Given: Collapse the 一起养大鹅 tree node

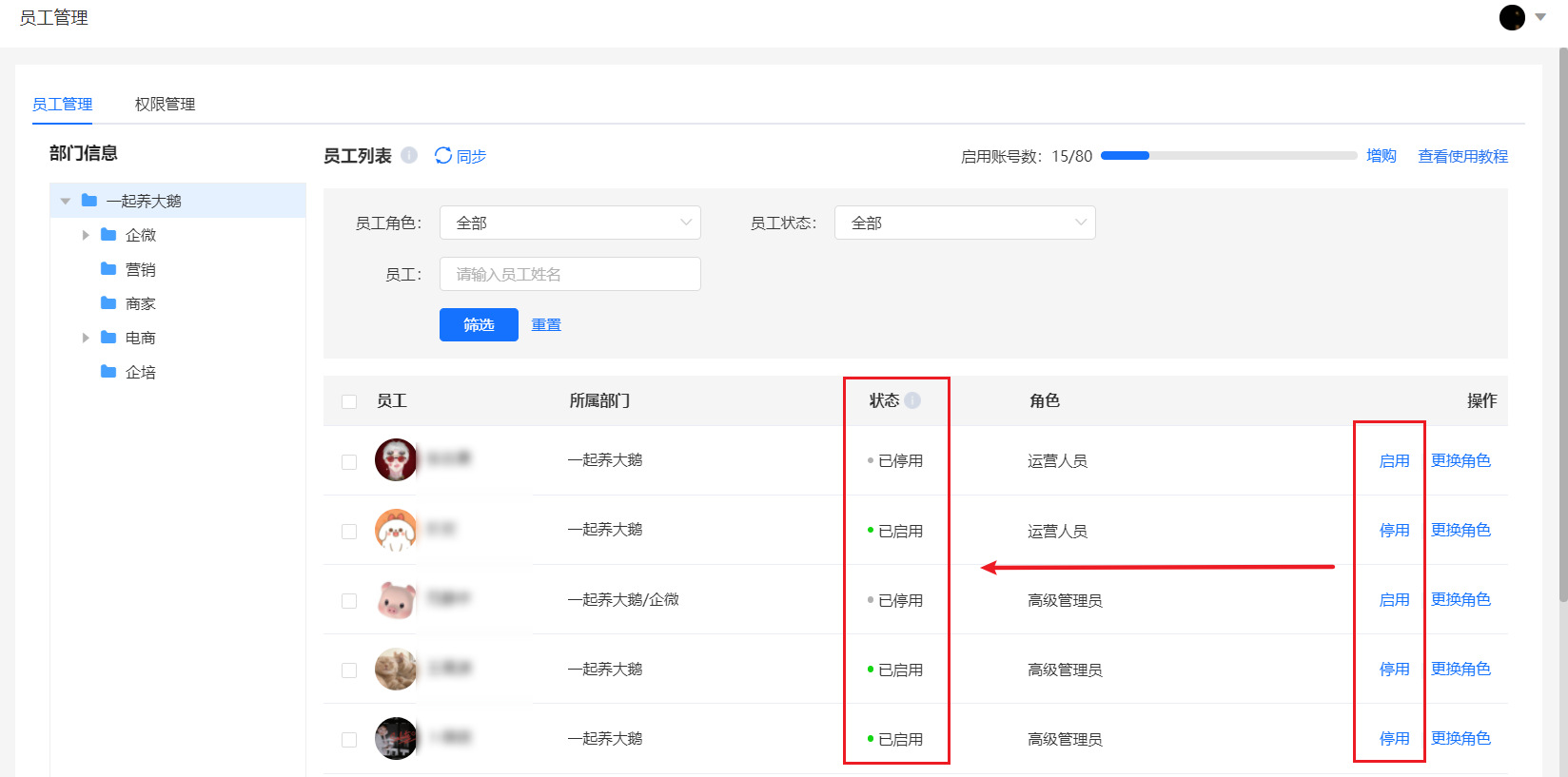Looking at the screenshot, I should pyautogui.click(x=66, y=201).
